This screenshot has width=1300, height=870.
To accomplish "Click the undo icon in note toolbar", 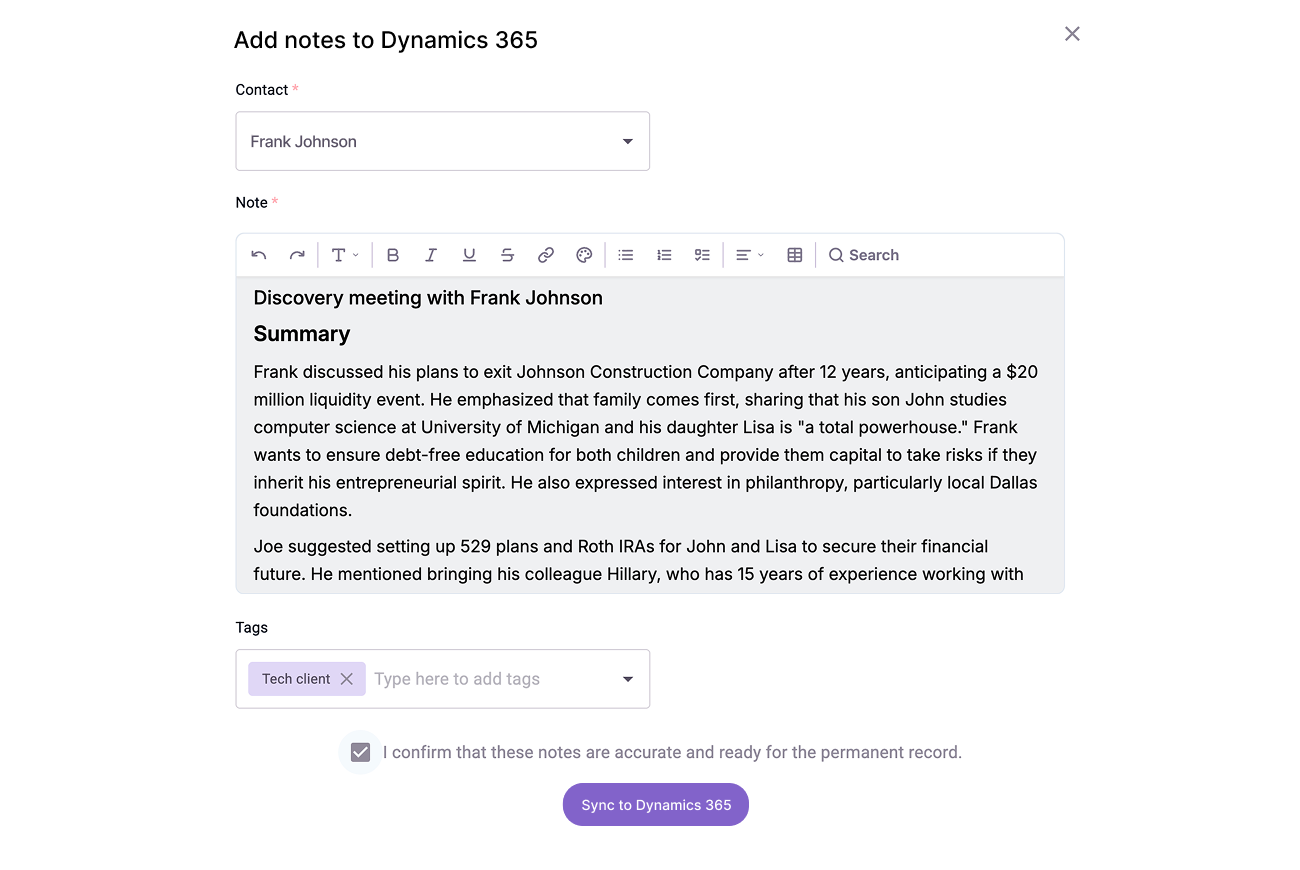I will (x=259, y=255).
